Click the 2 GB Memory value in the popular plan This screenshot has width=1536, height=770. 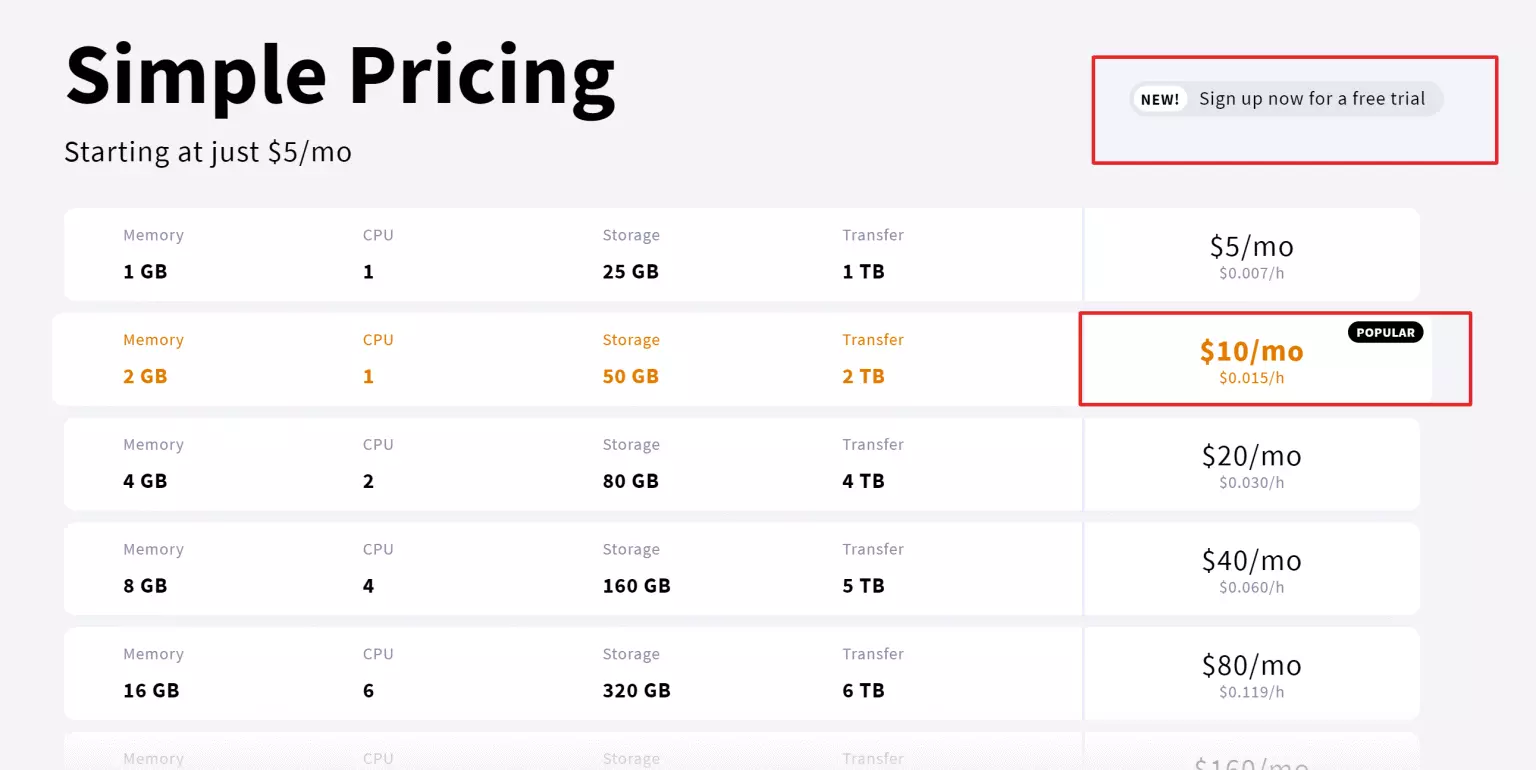tap(145, 376)
